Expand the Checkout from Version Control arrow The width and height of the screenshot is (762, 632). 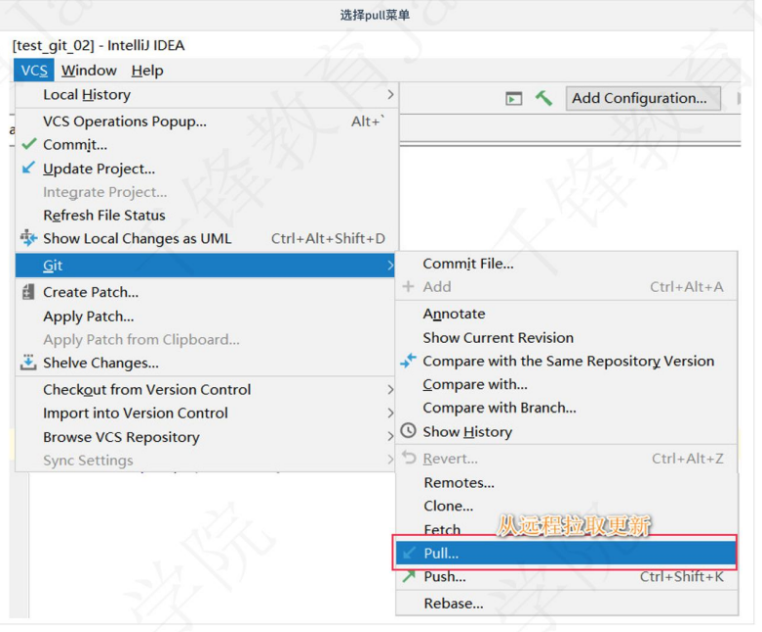tap(390, 389)
